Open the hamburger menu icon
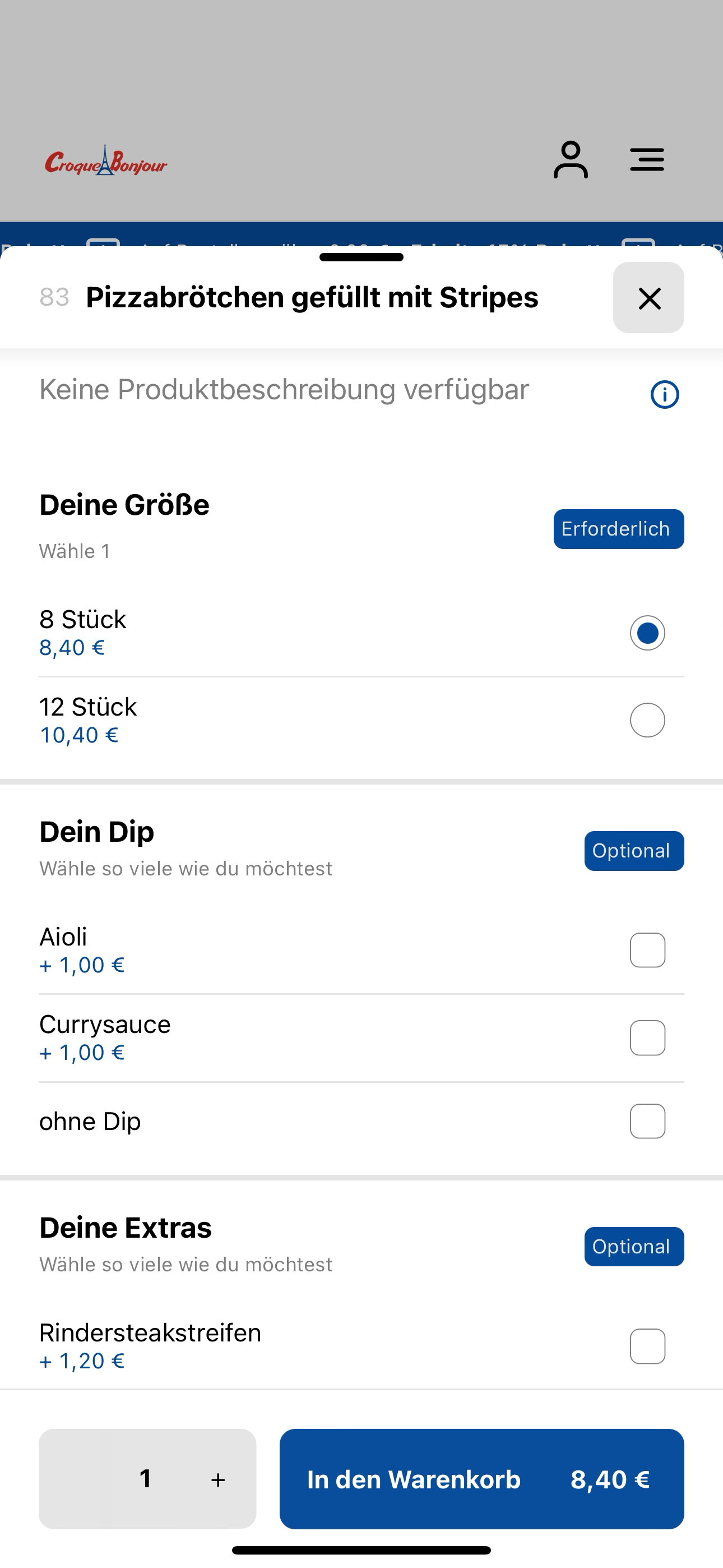This screenshot has width=723, height=1568. (647, 160)
